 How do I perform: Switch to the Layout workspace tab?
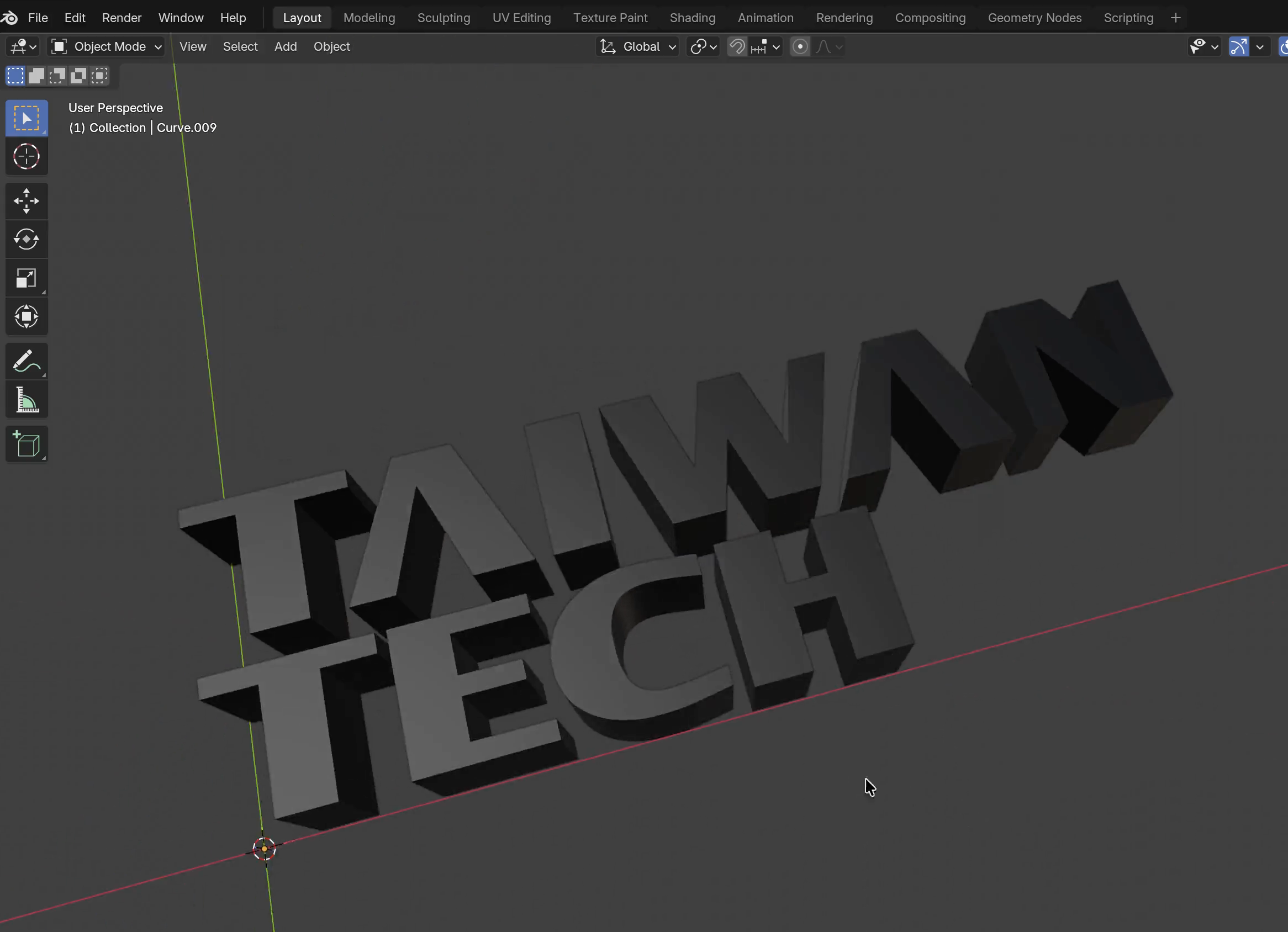302,18
